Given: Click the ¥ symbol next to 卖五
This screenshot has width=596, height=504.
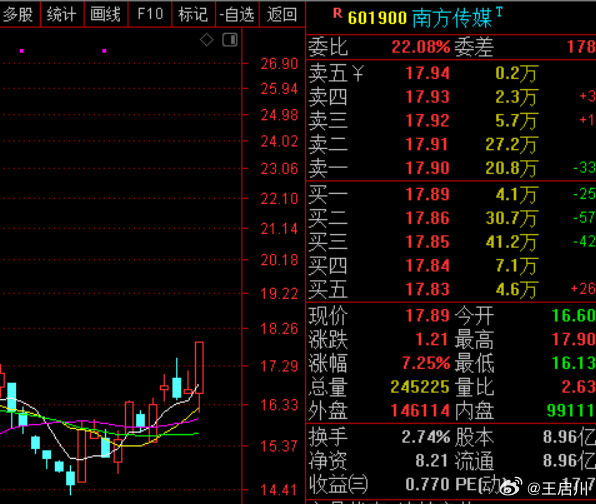Looking at the screenshot, I should click(x=358, y=73).
